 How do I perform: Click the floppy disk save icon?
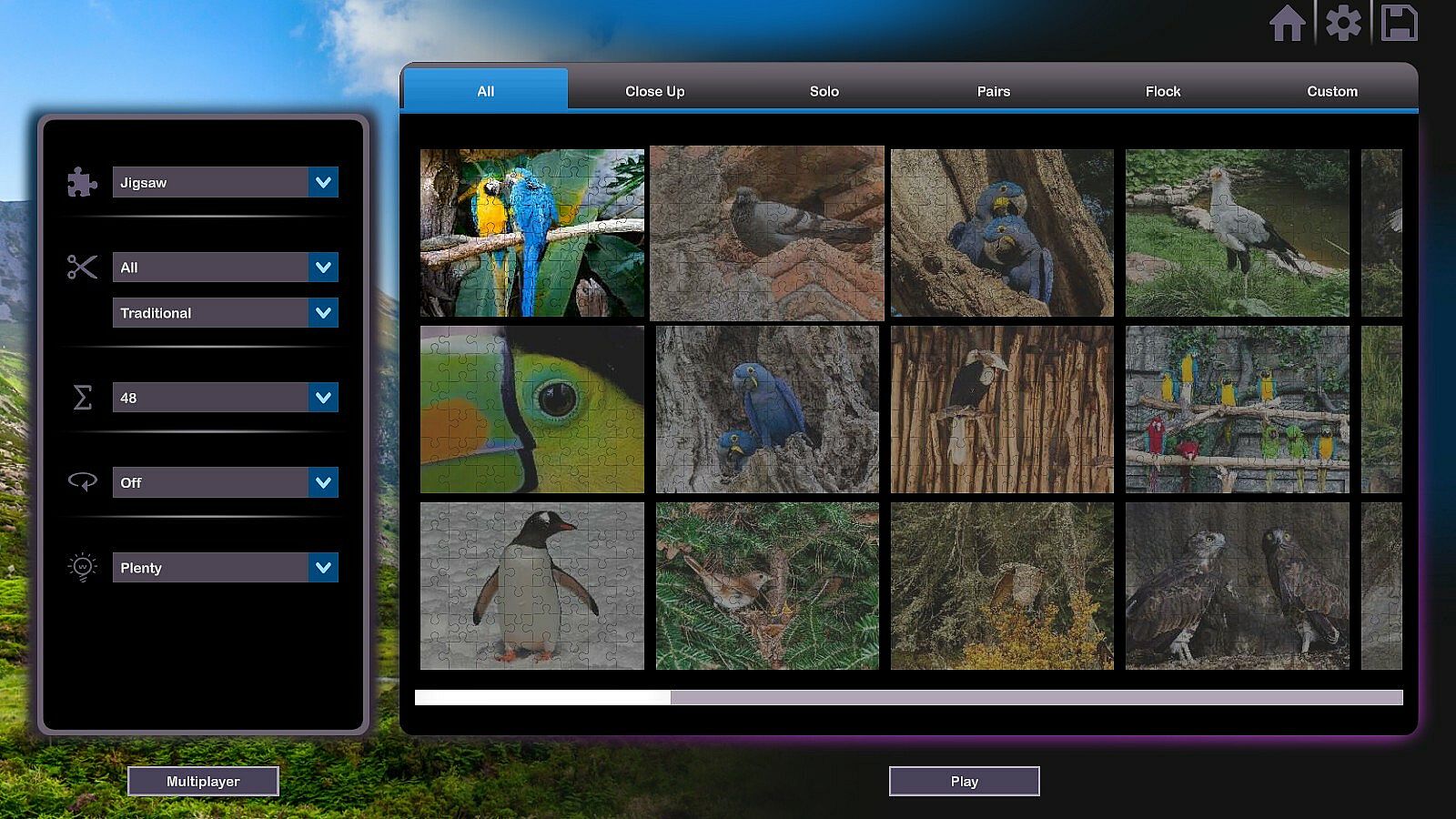1399,24
